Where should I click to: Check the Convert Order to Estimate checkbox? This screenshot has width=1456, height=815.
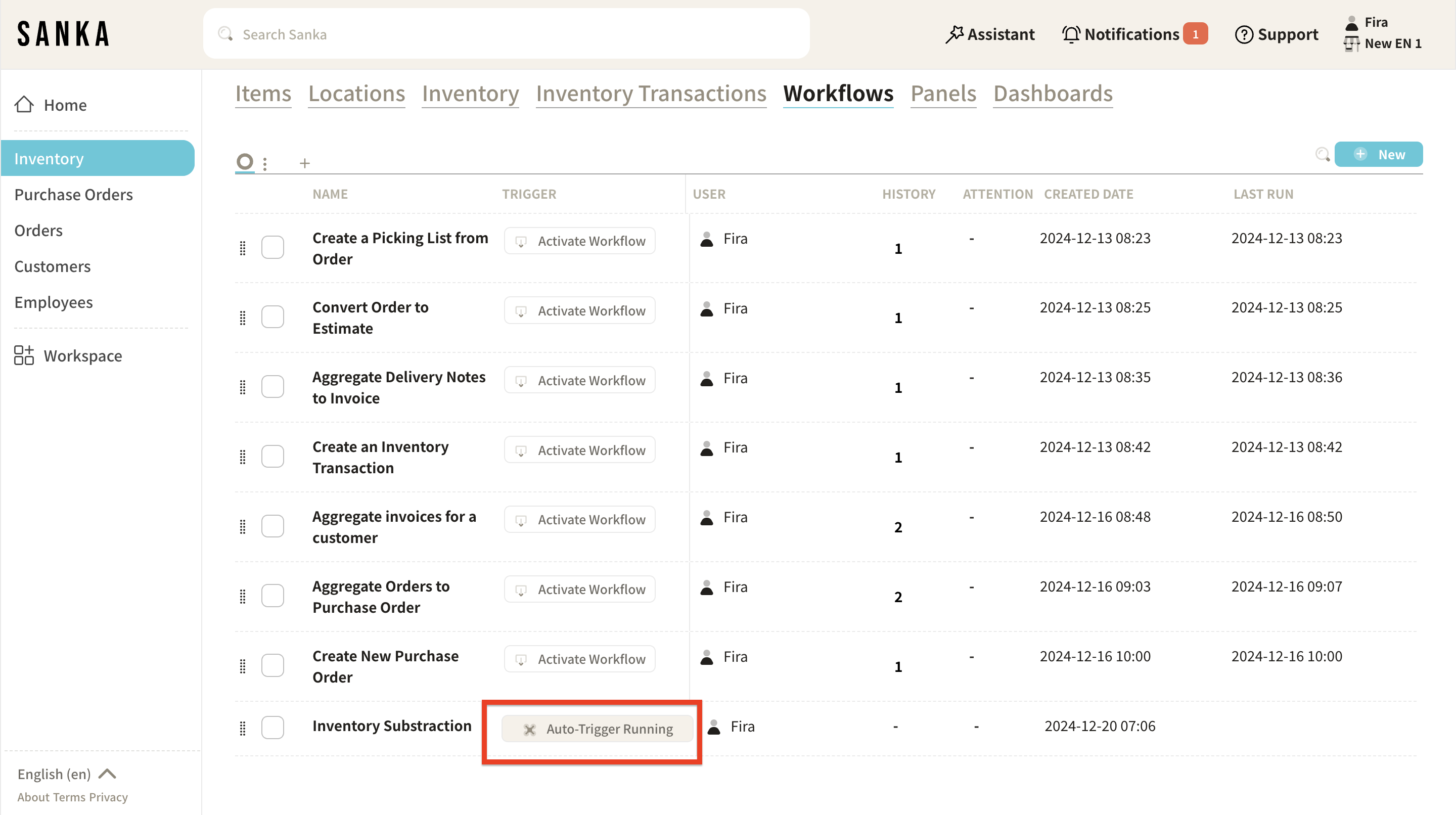272,317
